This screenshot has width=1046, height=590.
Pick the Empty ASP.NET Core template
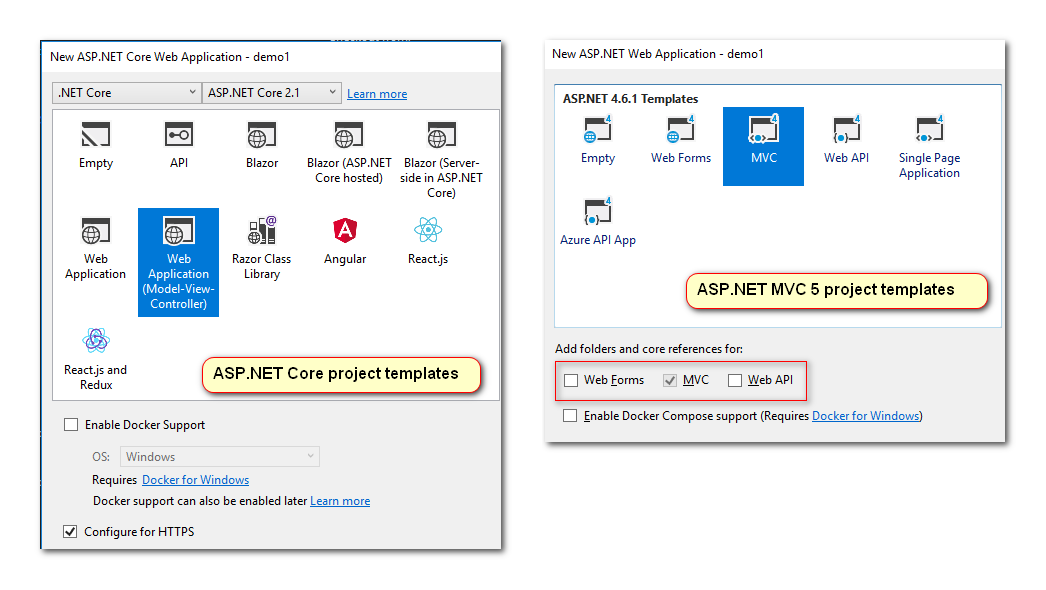pos(95,145)
